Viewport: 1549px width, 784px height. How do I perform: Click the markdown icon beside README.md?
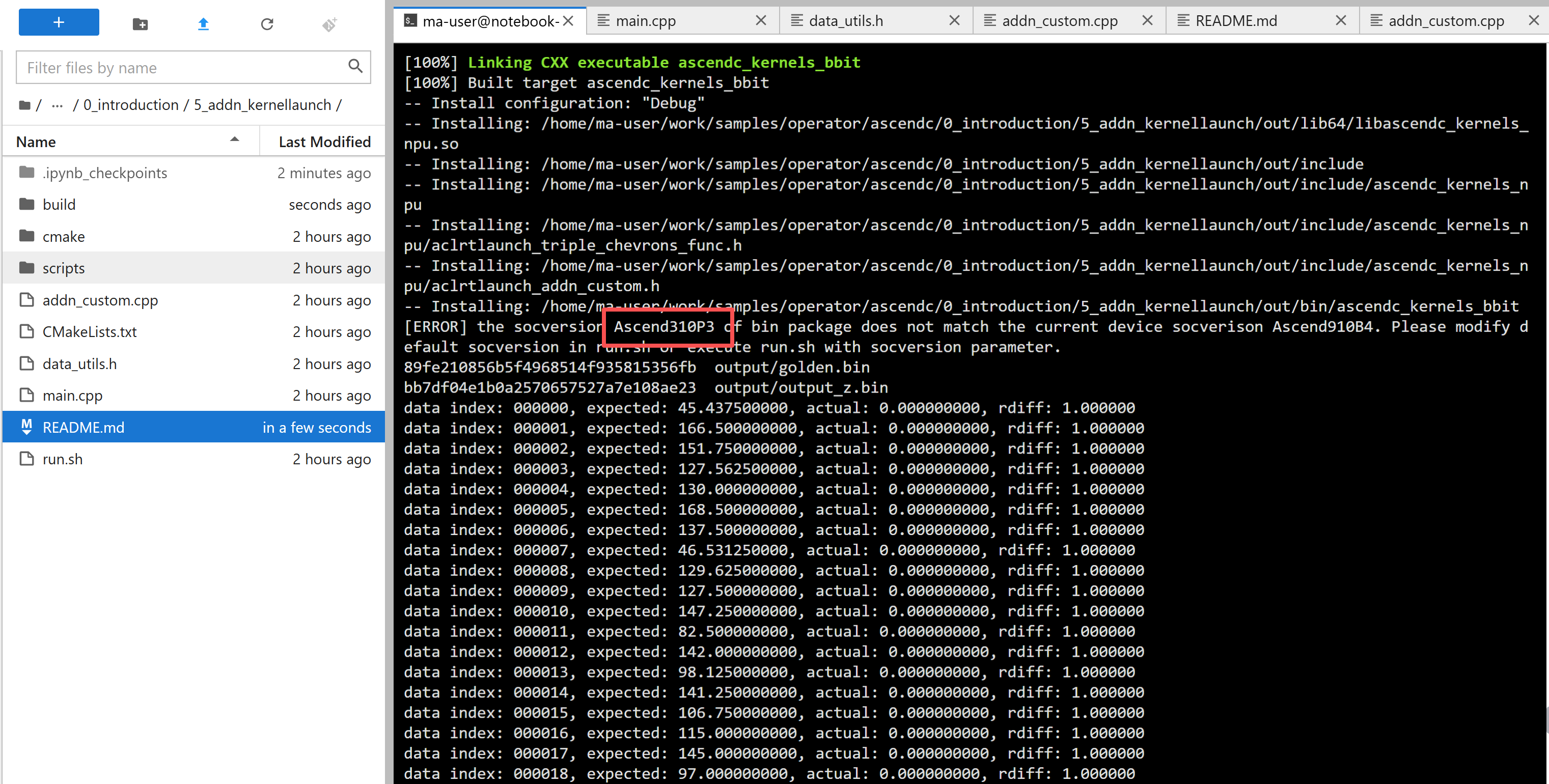click(x=26, y=427)
